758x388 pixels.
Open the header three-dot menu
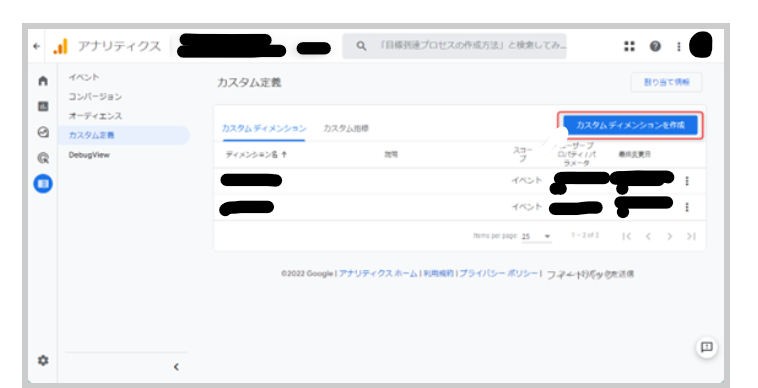pyautogui.click(x=679, y=46)
